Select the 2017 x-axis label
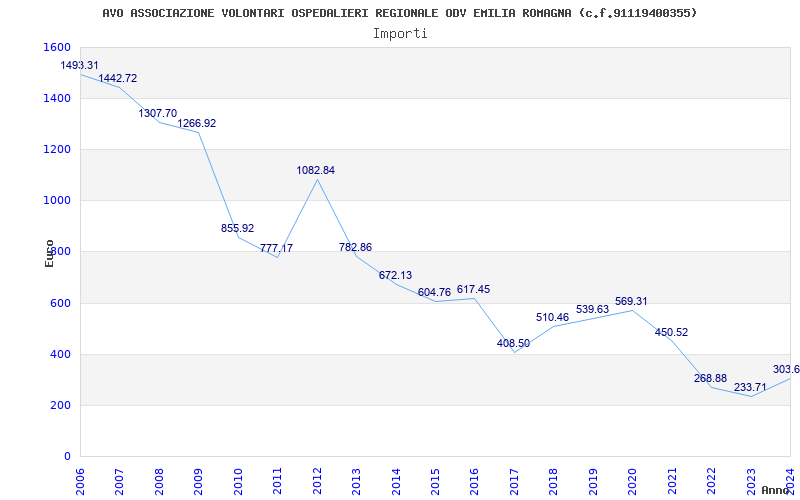This screenshot has width=800, height=500. point(514,480)
